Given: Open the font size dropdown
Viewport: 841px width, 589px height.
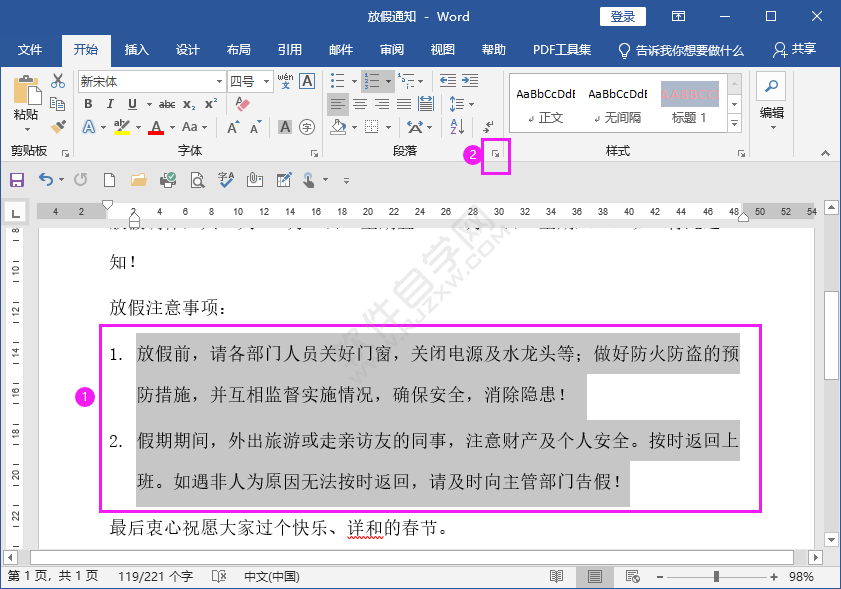Looking at the screenshot, I should coord(268,82).
